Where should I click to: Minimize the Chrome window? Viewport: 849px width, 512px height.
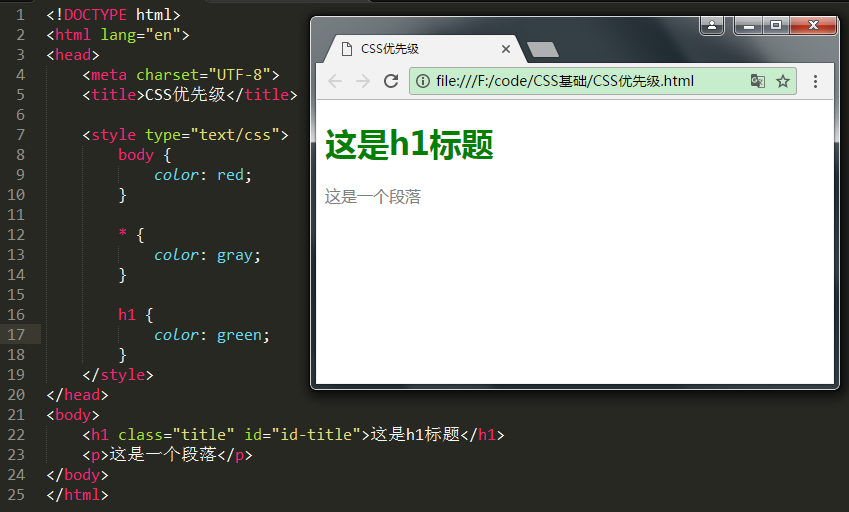[x=749, y=25]
